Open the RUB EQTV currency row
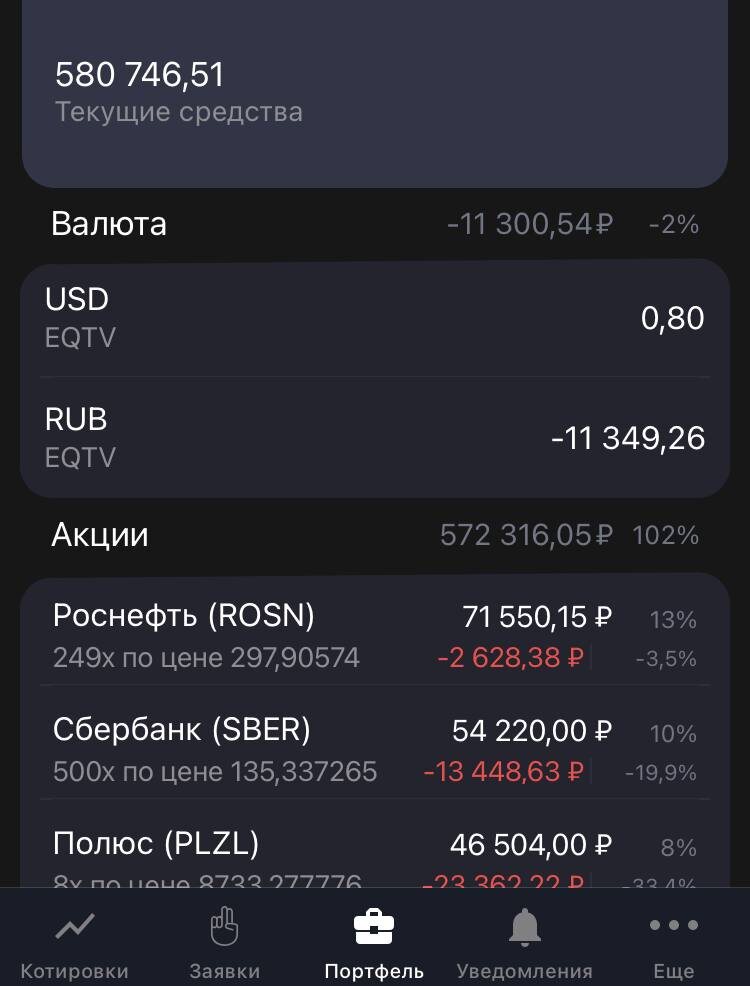The image size is (750, 986). [375, 438]
